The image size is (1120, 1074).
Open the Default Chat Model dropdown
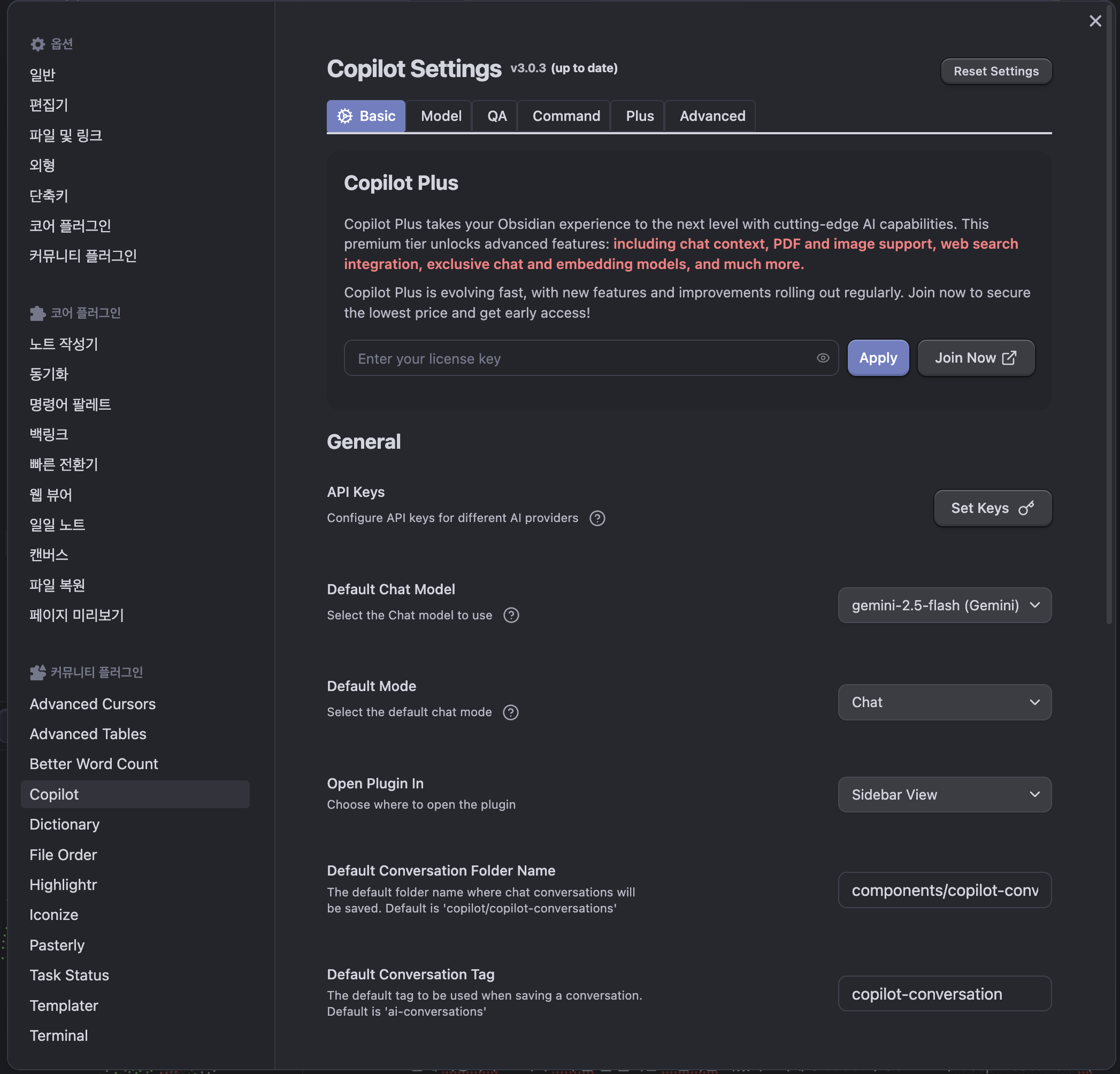coord(944,605)
